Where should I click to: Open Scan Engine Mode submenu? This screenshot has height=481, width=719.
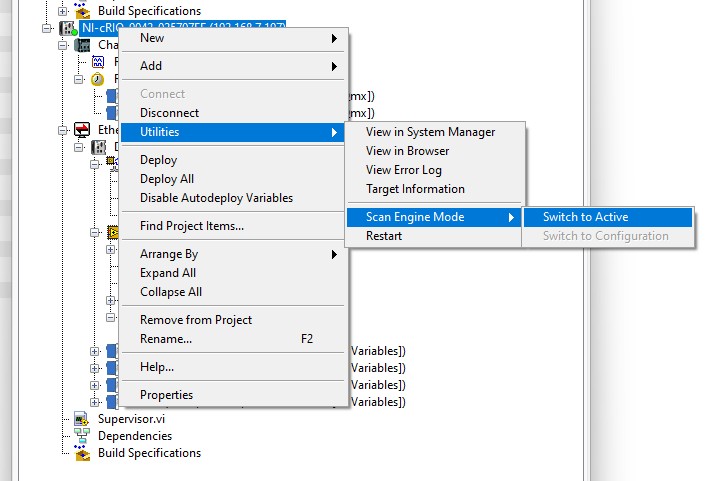[x=434, y=217]
